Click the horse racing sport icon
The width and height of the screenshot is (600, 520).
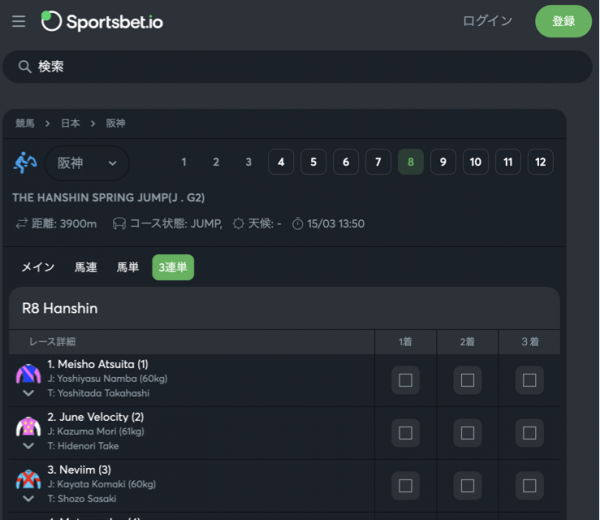click(x=25, y=162)
